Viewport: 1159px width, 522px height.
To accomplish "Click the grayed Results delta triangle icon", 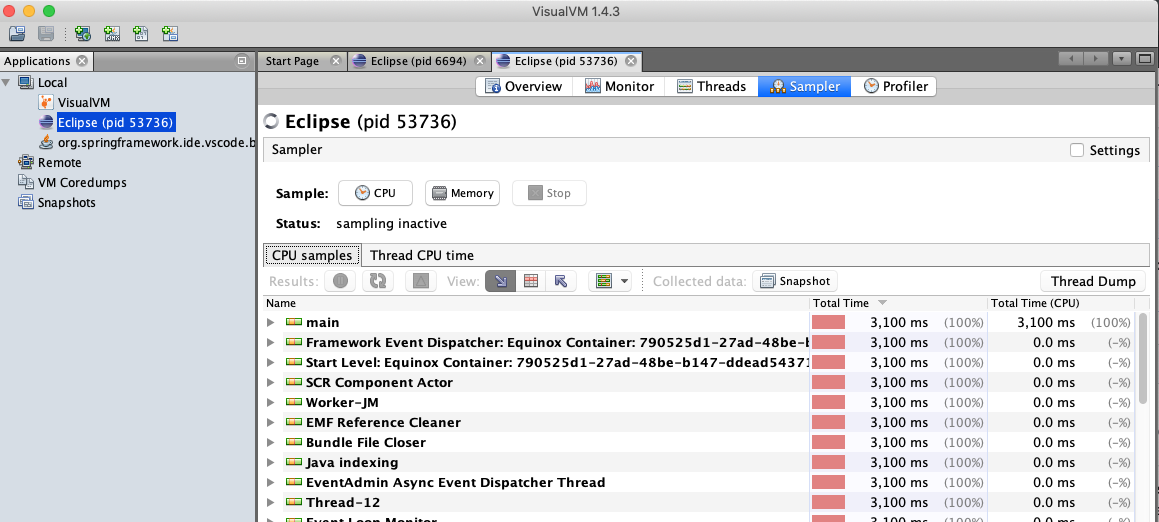I will click(x=421, y=281).
